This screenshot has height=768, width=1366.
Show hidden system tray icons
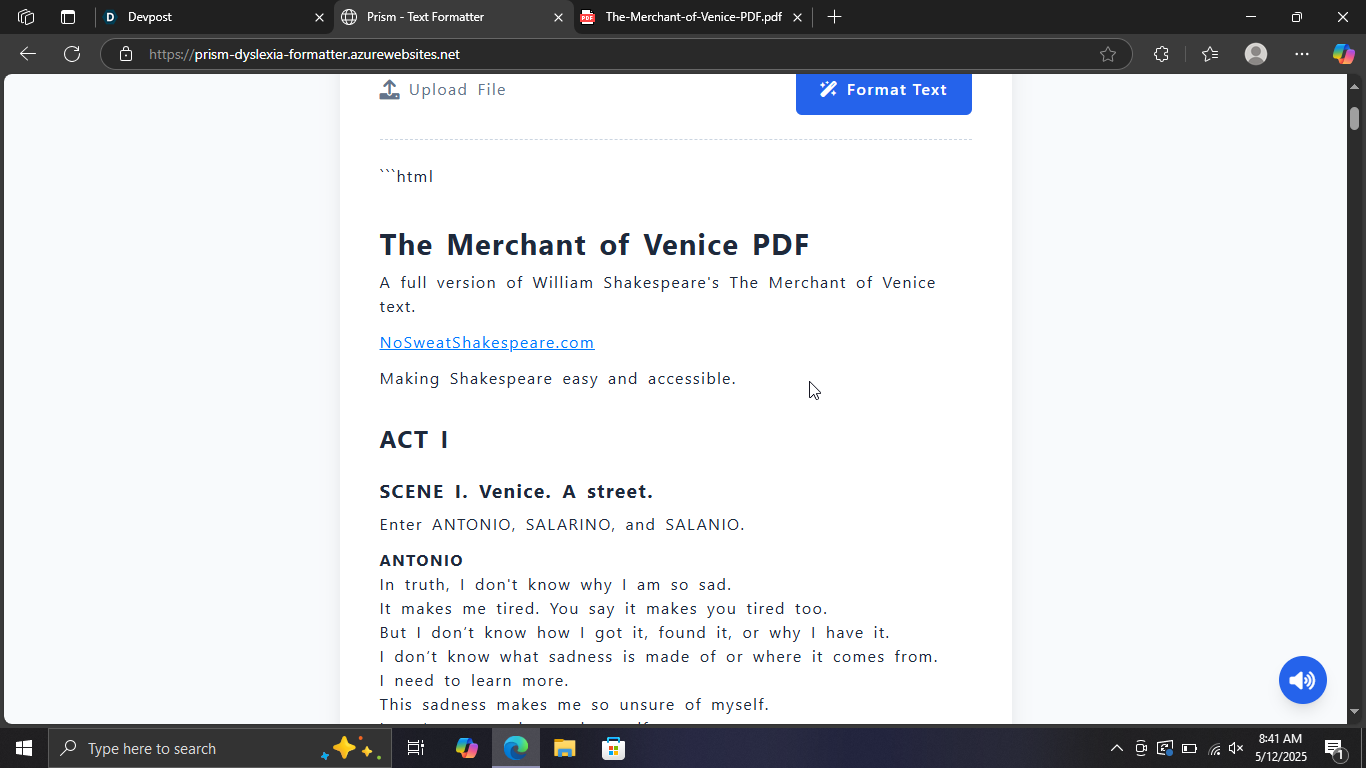(x=1117, y=748)
